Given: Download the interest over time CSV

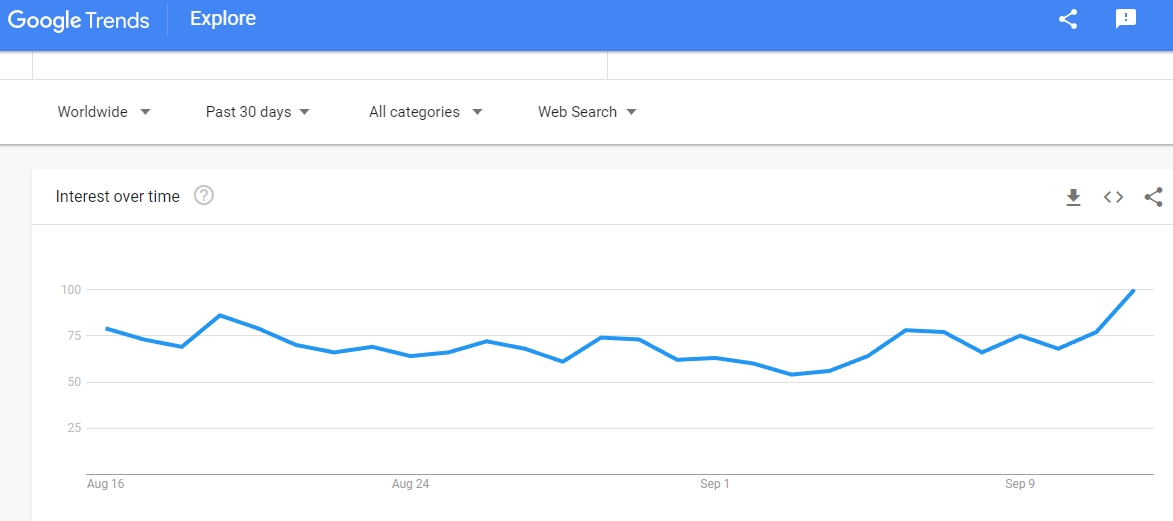Looking at the screenshot, I should pos(1074,197).
